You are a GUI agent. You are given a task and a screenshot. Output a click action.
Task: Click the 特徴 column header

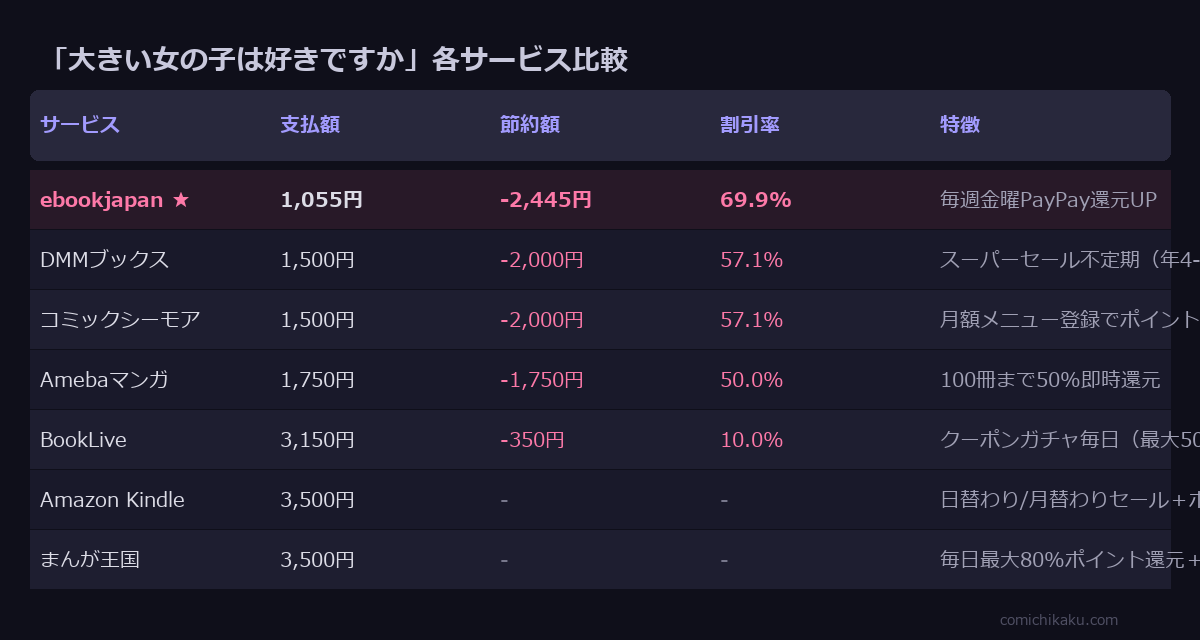960,125
